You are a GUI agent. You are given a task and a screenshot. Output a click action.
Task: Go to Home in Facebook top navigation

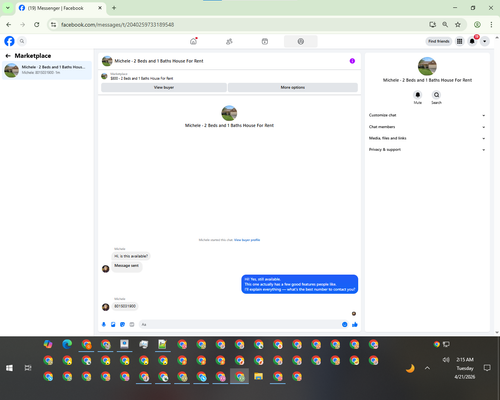click(x=193, y=41)
